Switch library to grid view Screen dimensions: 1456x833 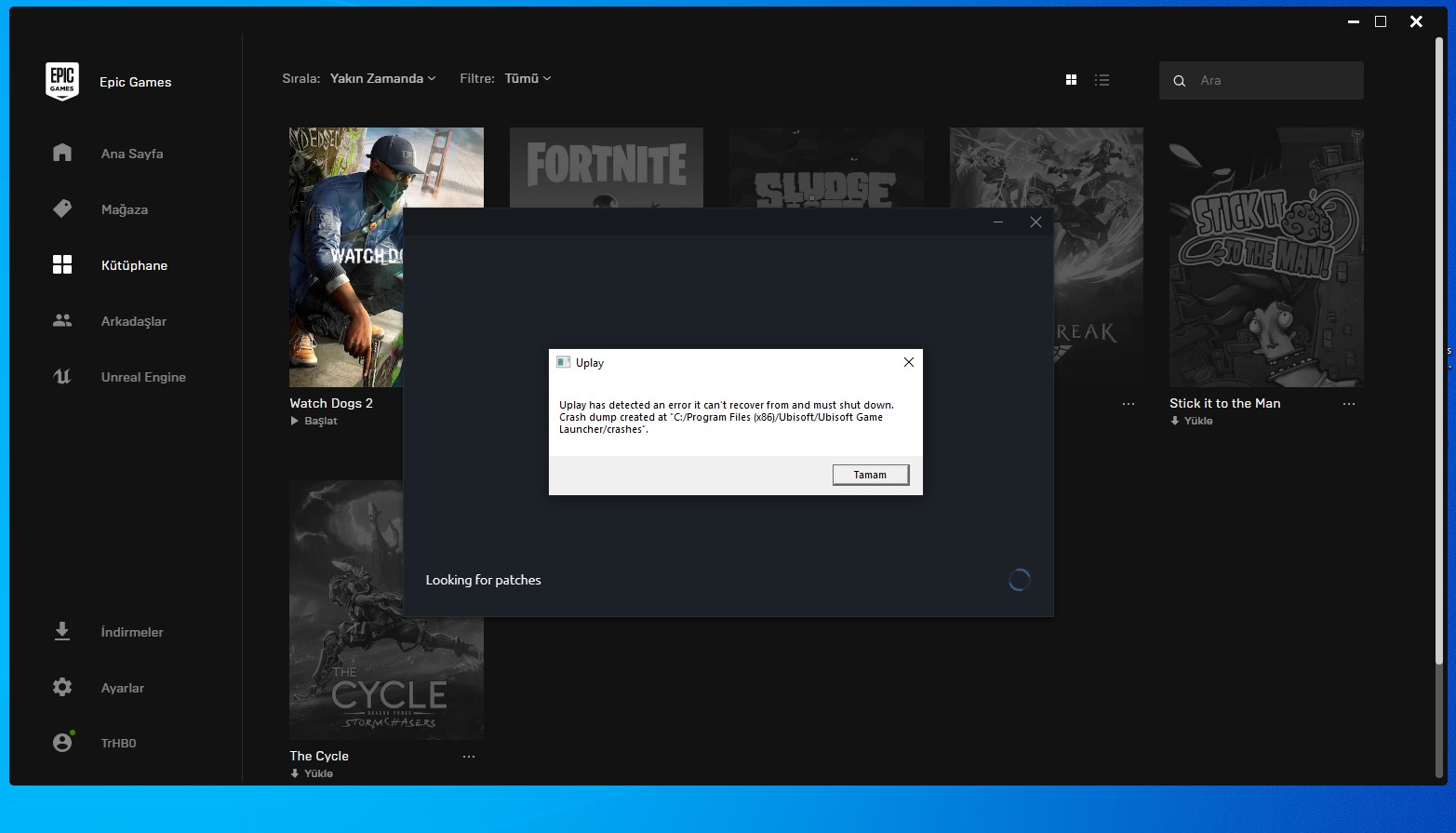[x=1071, y=80]
